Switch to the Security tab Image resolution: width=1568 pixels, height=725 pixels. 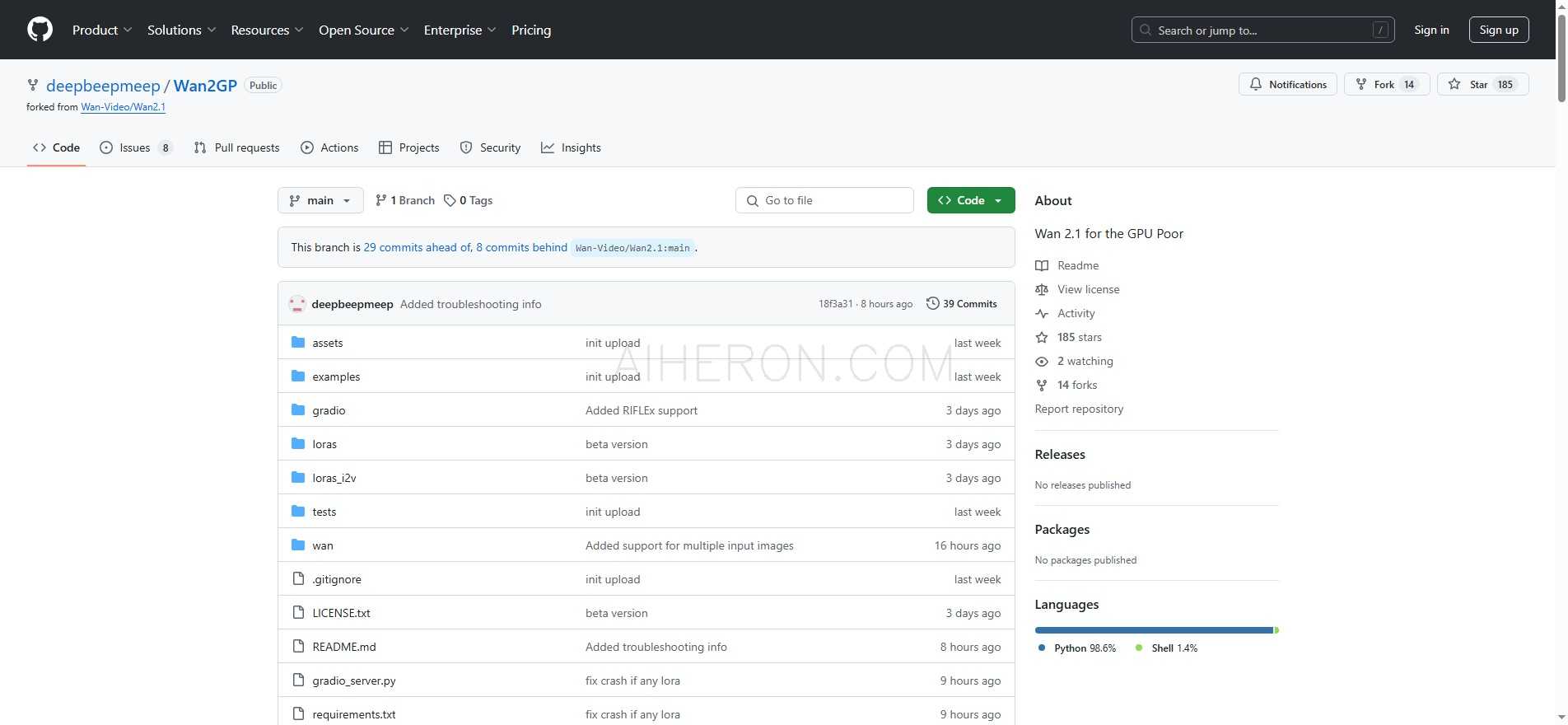click(x=490, y=147)
